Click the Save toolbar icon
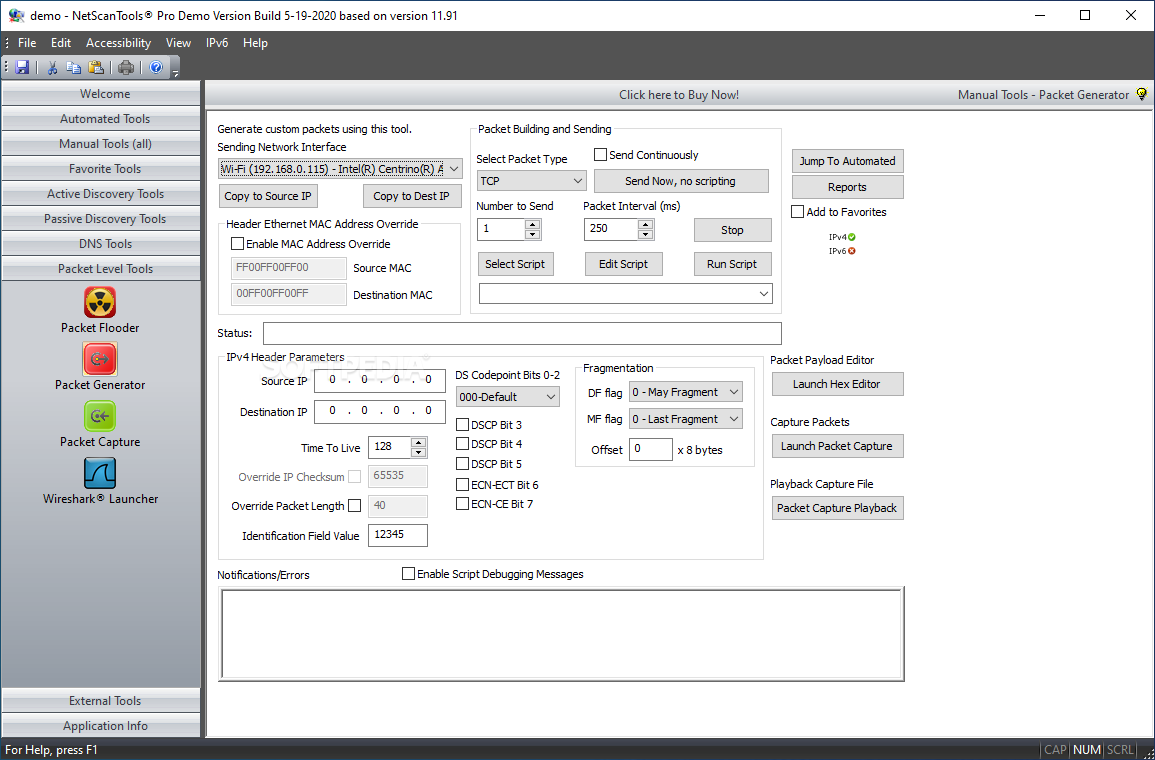The image size is (1155, 760). pos(22,68)
